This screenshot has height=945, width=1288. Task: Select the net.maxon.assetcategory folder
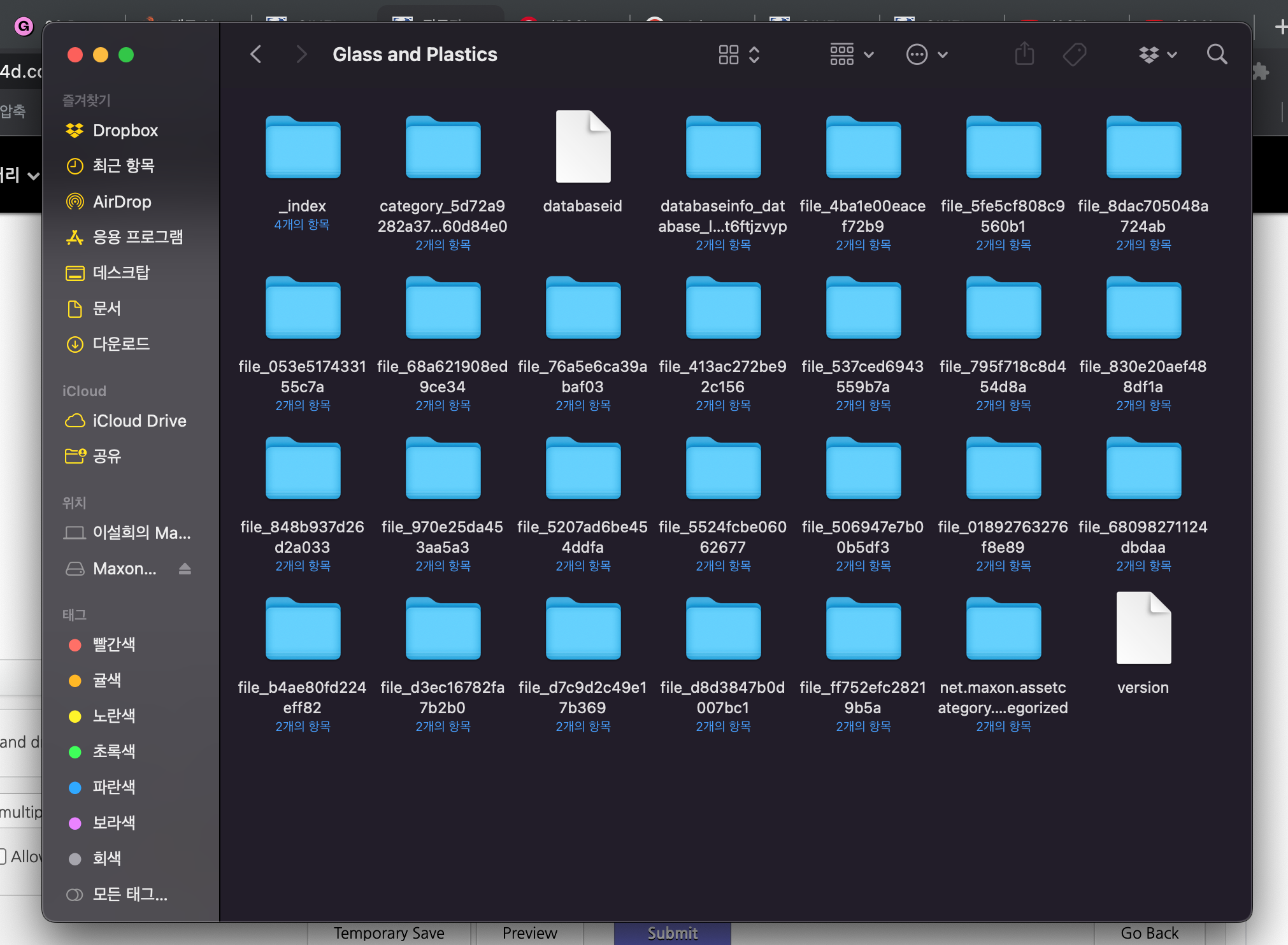click(x=1003, y=629)
